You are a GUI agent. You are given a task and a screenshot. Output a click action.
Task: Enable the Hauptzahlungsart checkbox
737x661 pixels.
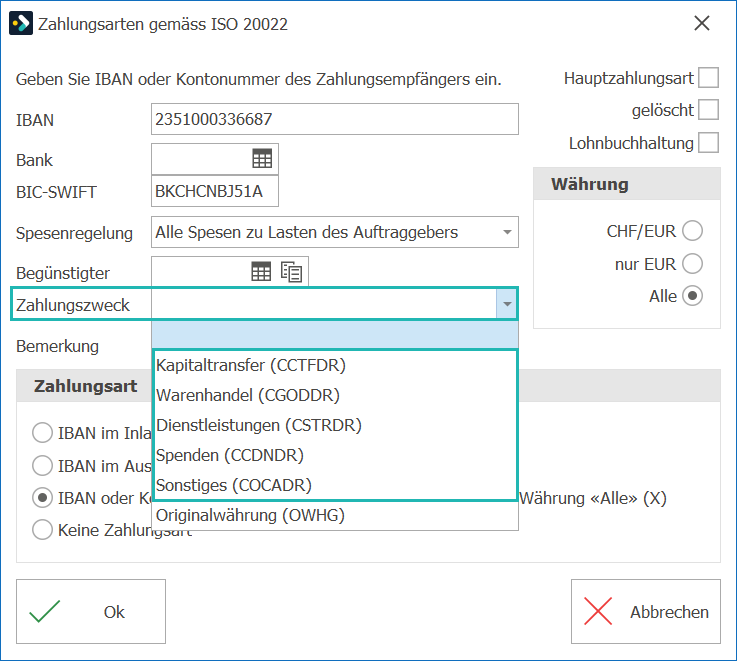click(708, 78)
